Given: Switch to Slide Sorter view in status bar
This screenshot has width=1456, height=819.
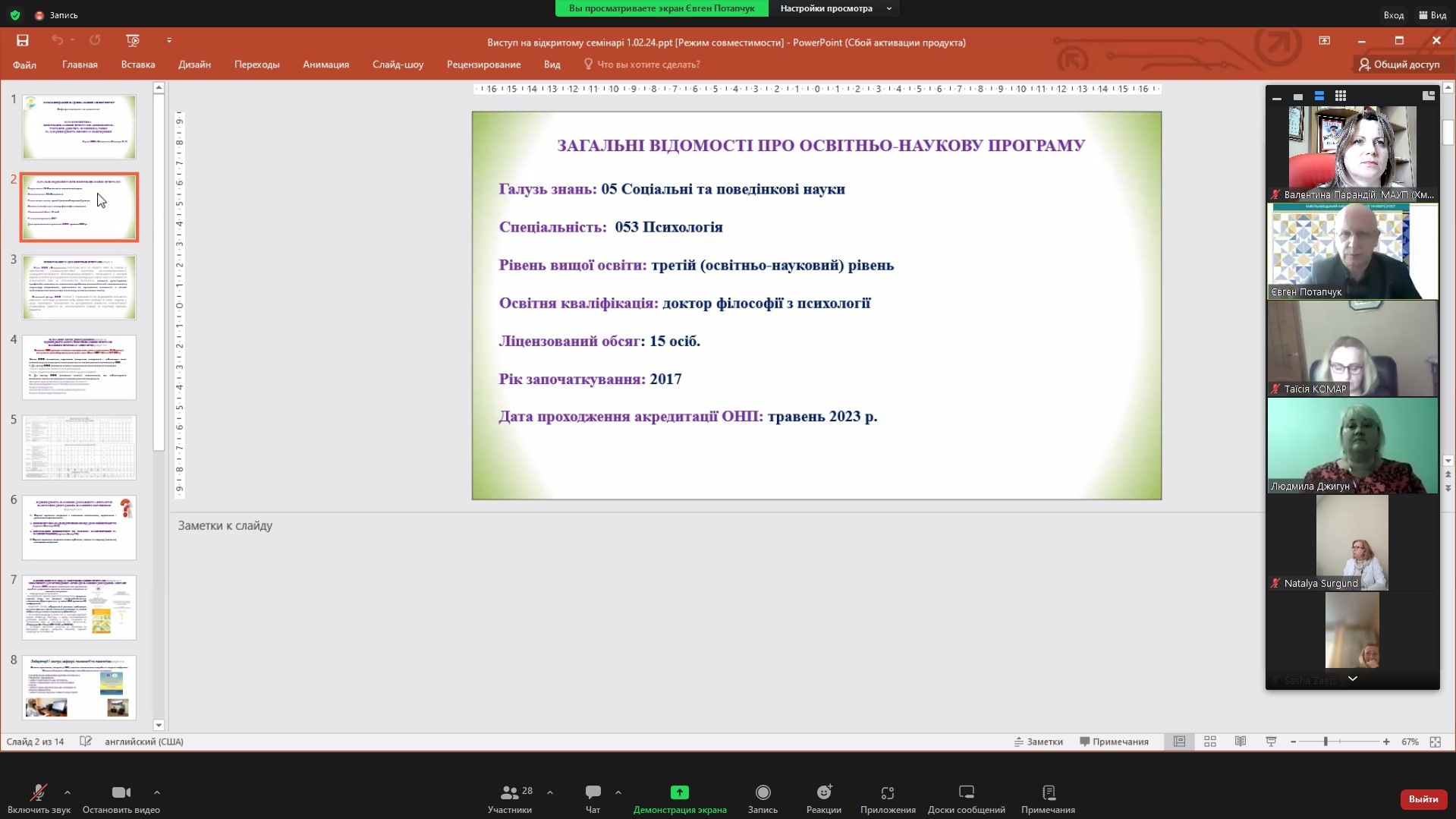Looking at the screenshot, I should (1210, 742).
